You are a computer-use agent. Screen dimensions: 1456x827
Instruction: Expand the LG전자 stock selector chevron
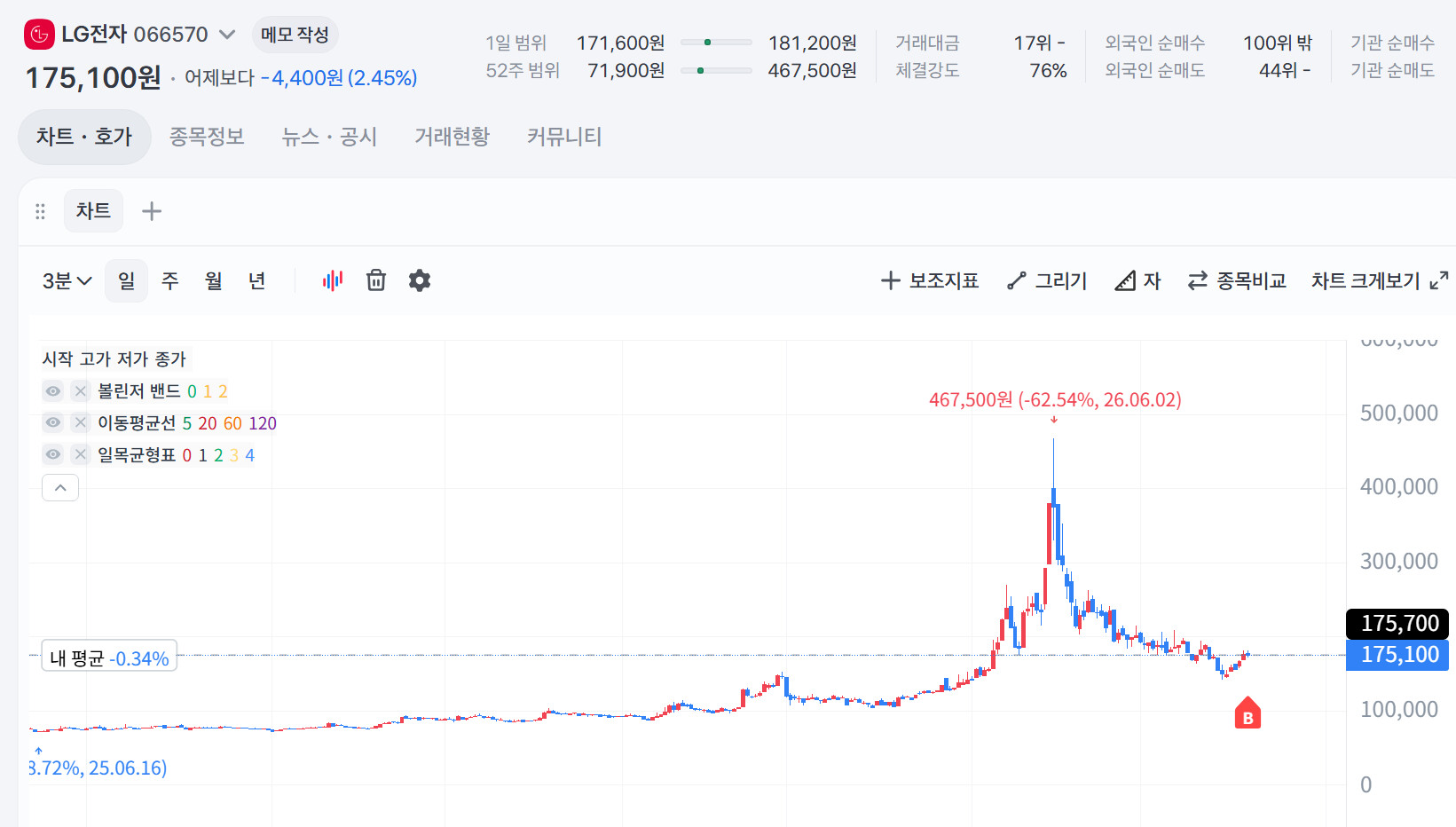tap(227, 35)
